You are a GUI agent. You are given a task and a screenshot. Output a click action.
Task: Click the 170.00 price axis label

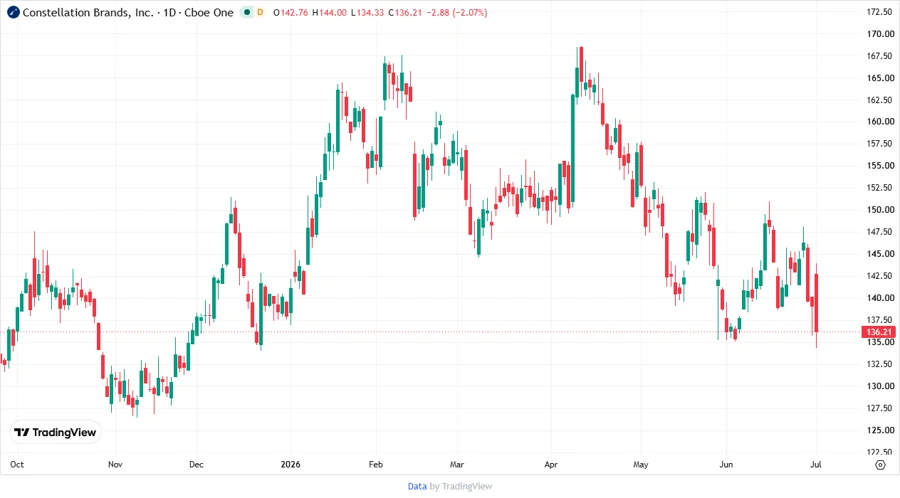879,34
